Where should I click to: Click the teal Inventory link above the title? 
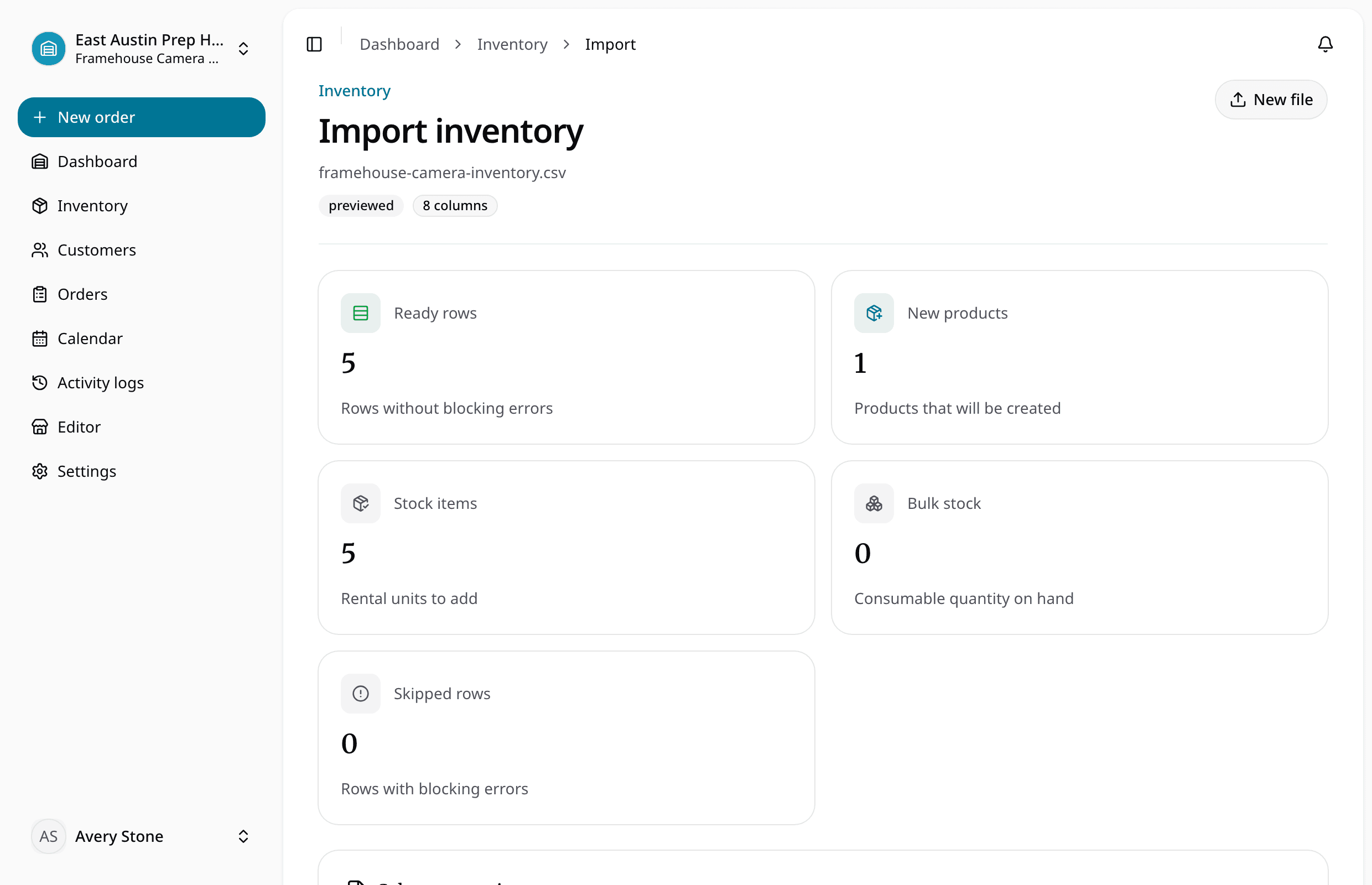click(x=355, y=91)
